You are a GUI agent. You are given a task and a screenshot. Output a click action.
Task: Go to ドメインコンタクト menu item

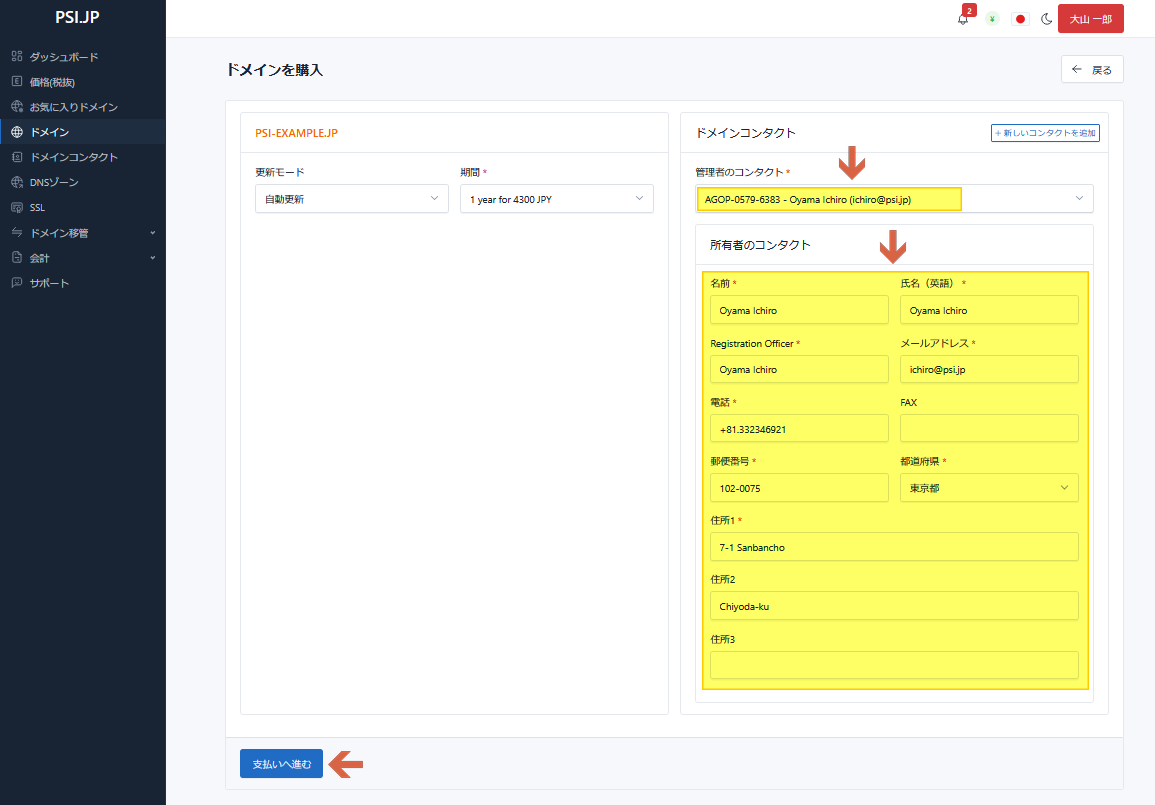73,157
